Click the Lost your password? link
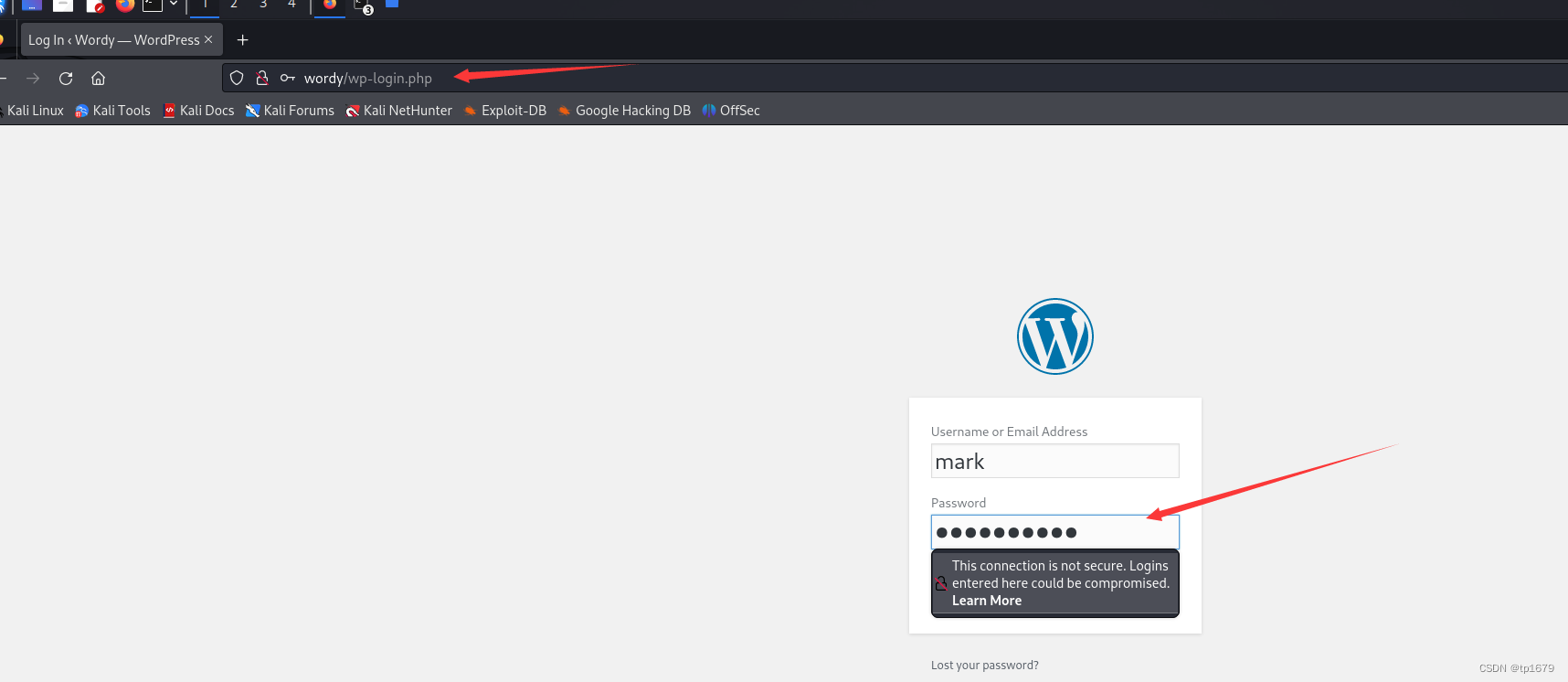 pos(985,665)
